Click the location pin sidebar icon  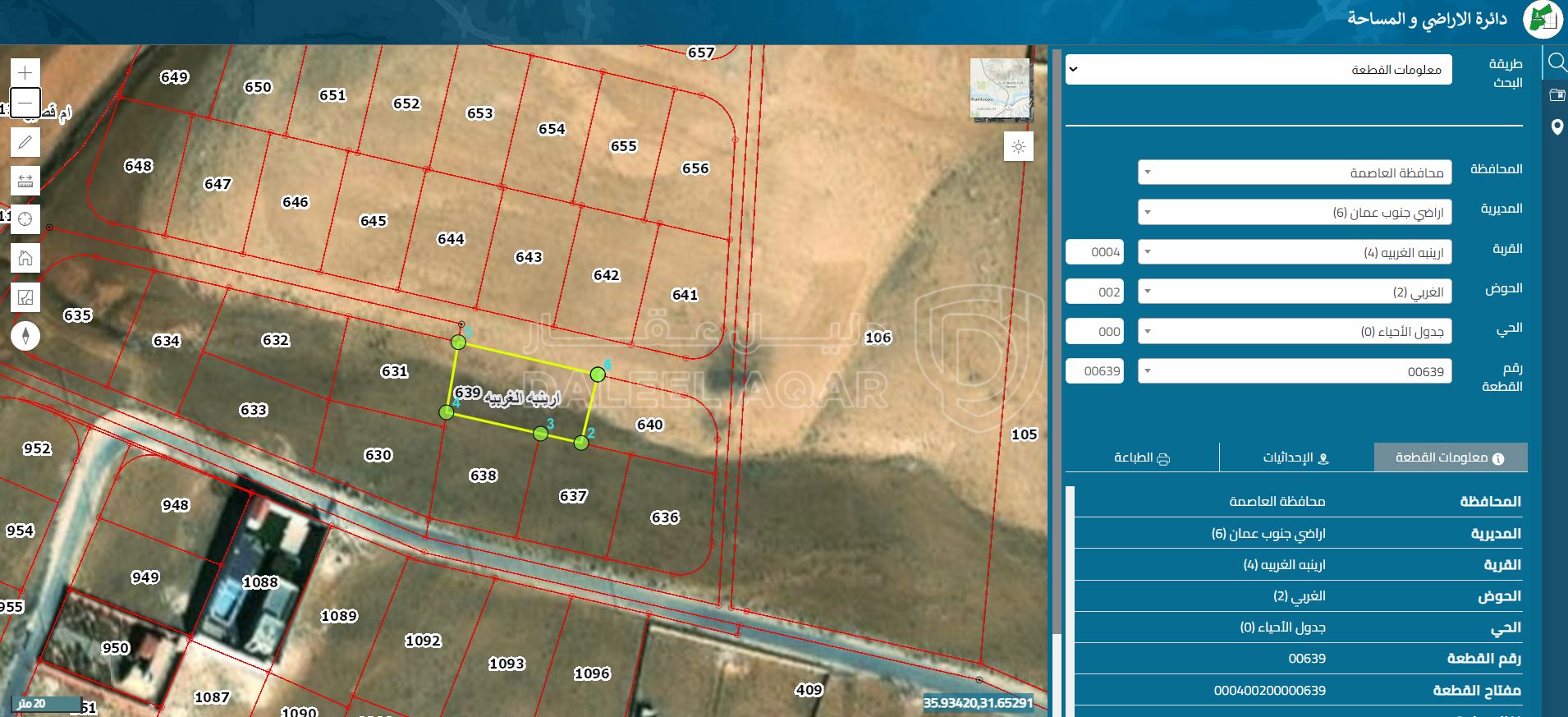1556,127
